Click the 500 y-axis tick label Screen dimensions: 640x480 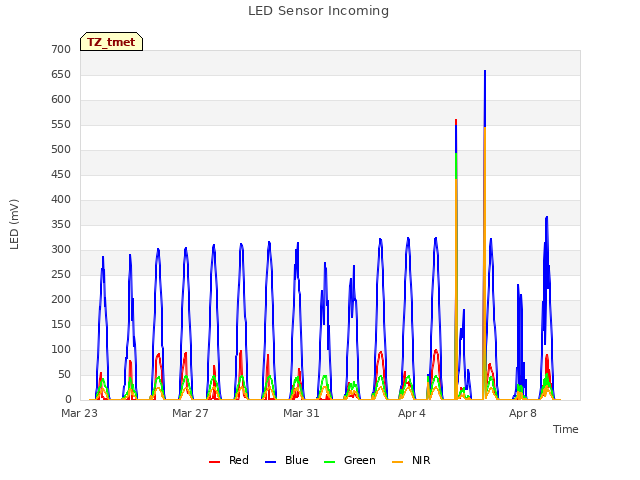[x=61, y=149]
